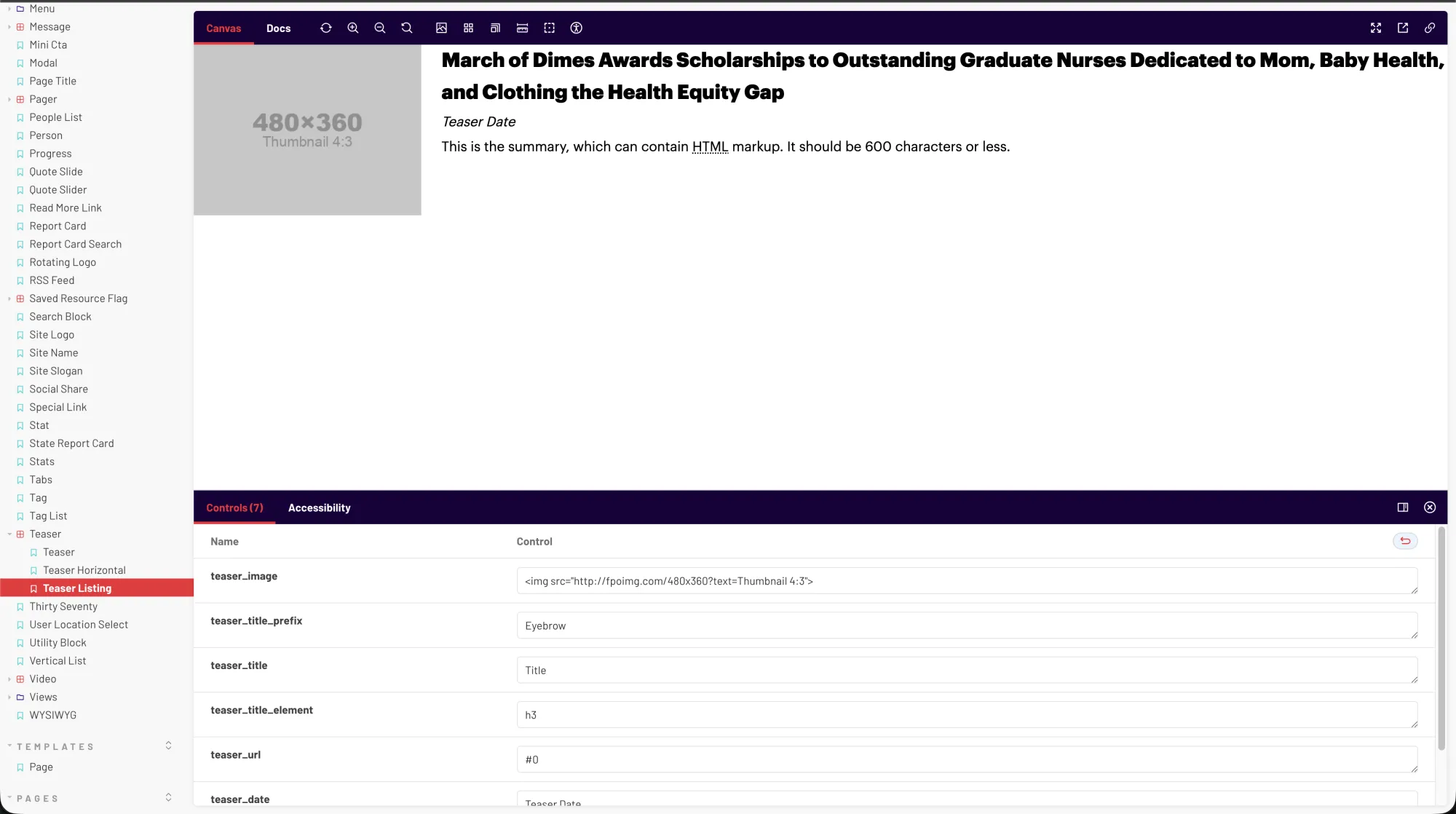This screenshot has width=1456, height=814.
Task: Collapse the TEMPLATES section
Action: click(56, 746)
